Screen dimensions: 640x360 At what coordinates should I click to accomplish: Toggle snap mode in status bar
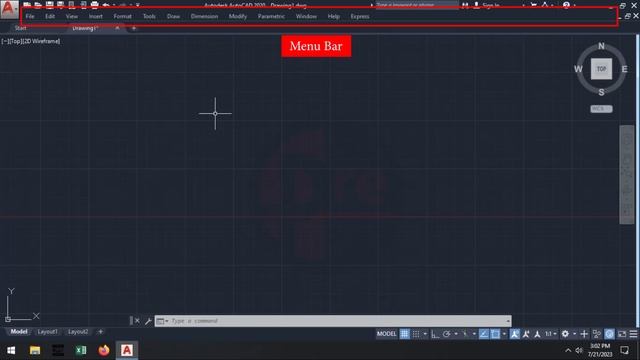pos(416,334)
